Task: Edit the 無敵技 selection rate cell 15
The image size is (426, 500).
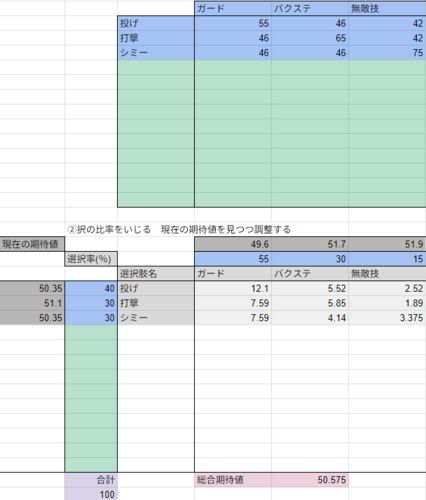Action: click(x=387, y=259)
